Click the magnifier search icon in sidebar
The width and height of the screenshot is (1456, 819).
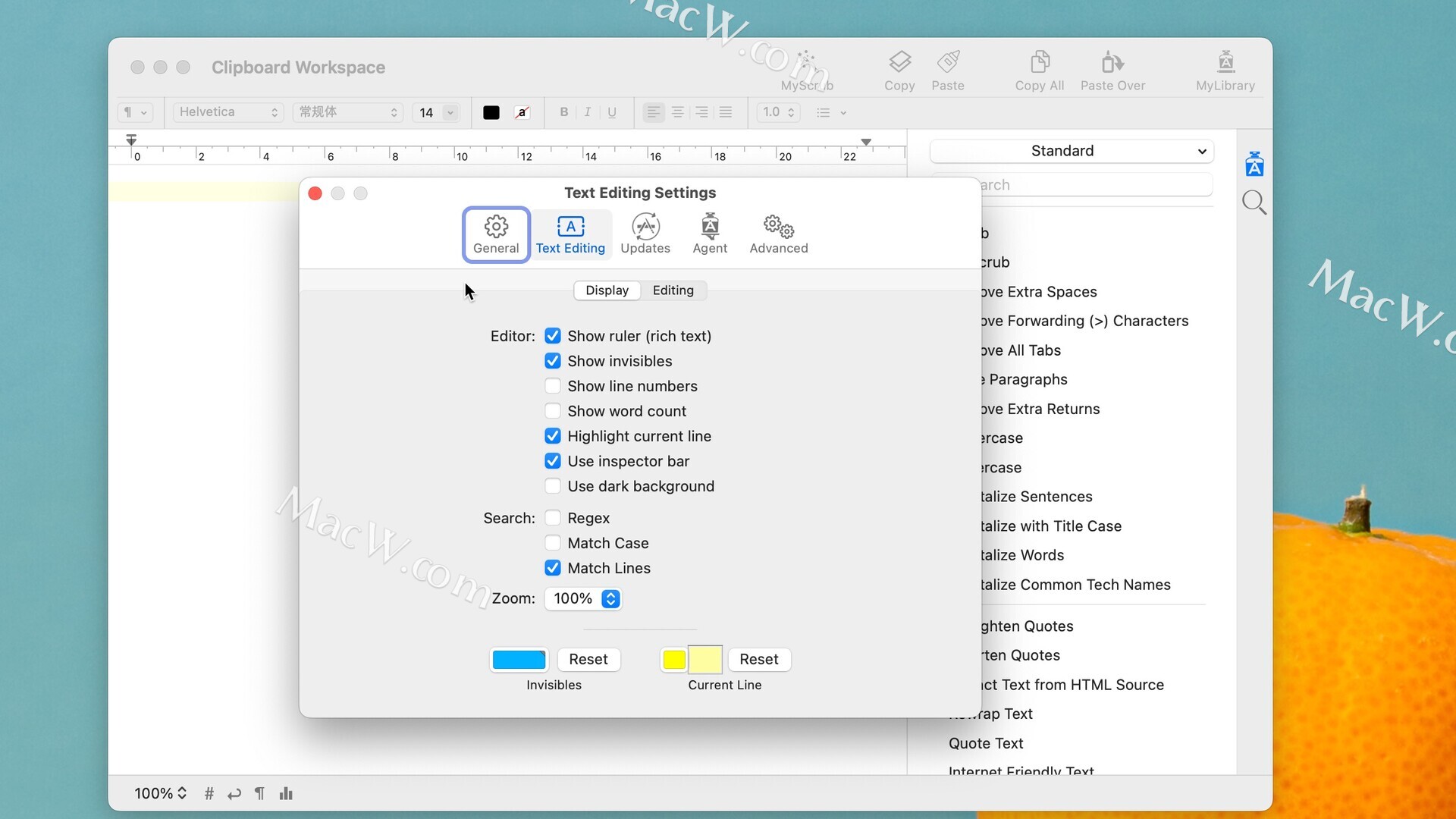tap(1254, 202)
